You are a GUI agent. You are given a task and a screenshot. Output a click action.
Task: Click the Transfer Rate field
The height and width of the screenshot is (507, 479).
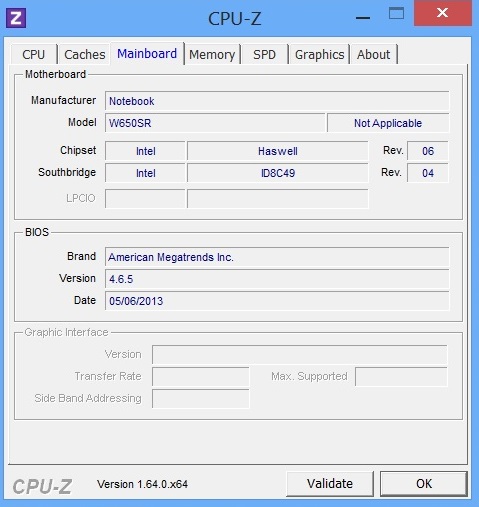pos(200,376)
